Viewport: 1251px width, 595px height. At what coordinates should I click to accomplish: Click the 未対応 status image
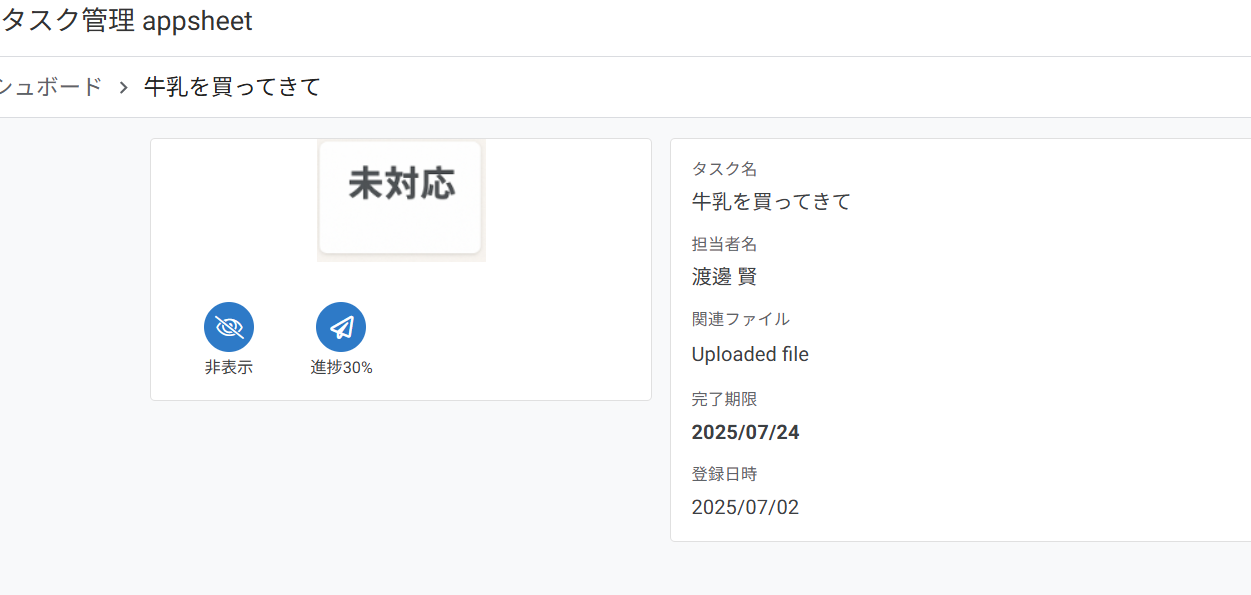pyautogui.click(x=401, y=199)
